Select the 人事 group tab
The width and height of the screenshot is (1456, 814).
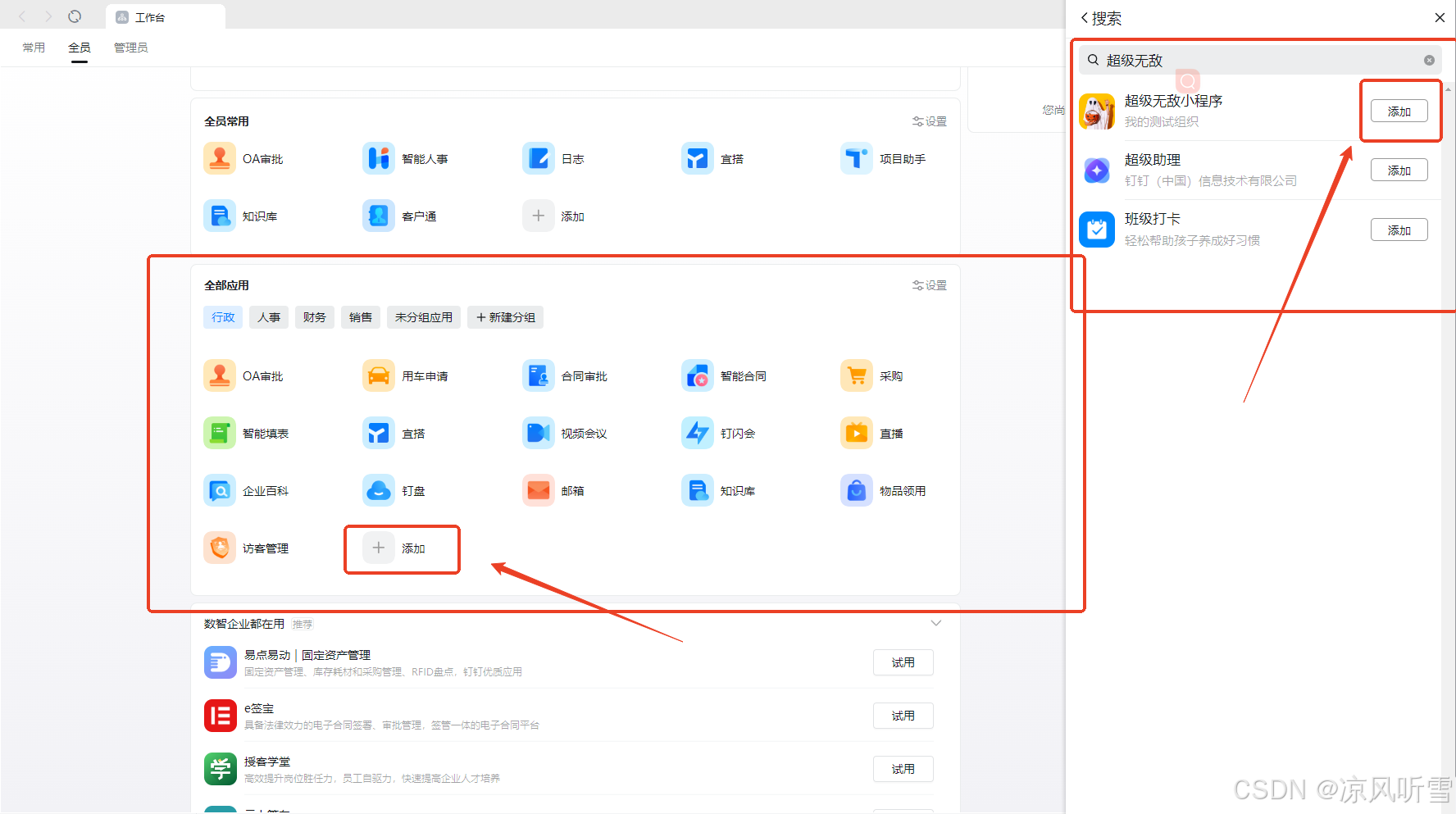point(269,317)
